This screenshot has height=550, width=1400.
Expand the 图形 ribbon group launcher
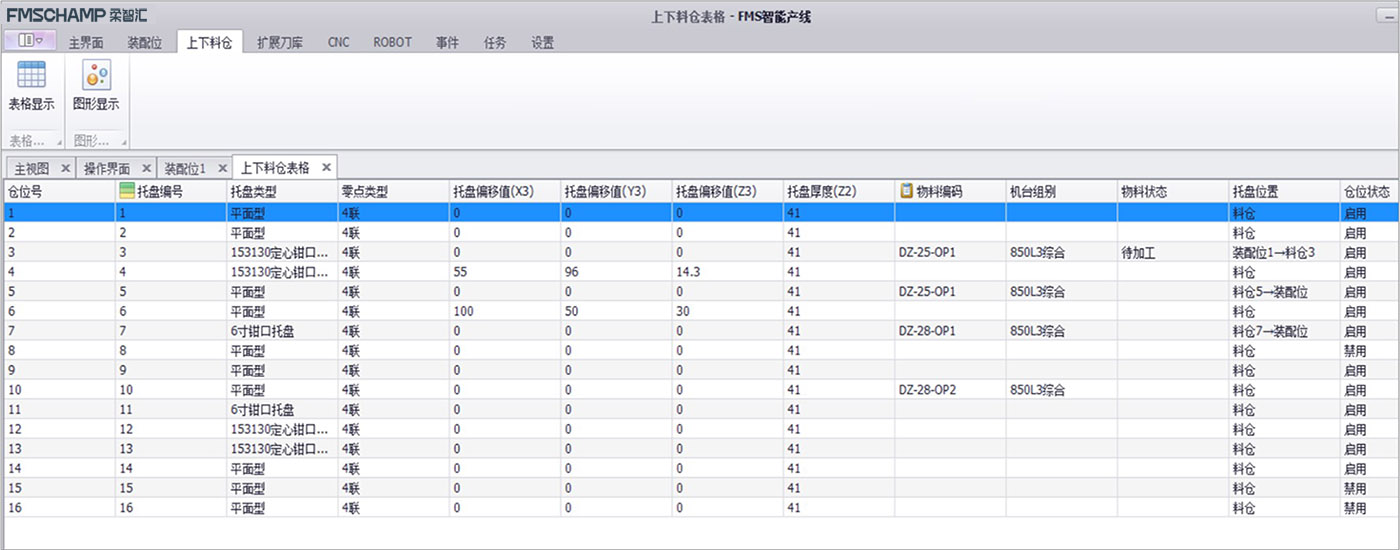tap(123, 142)
